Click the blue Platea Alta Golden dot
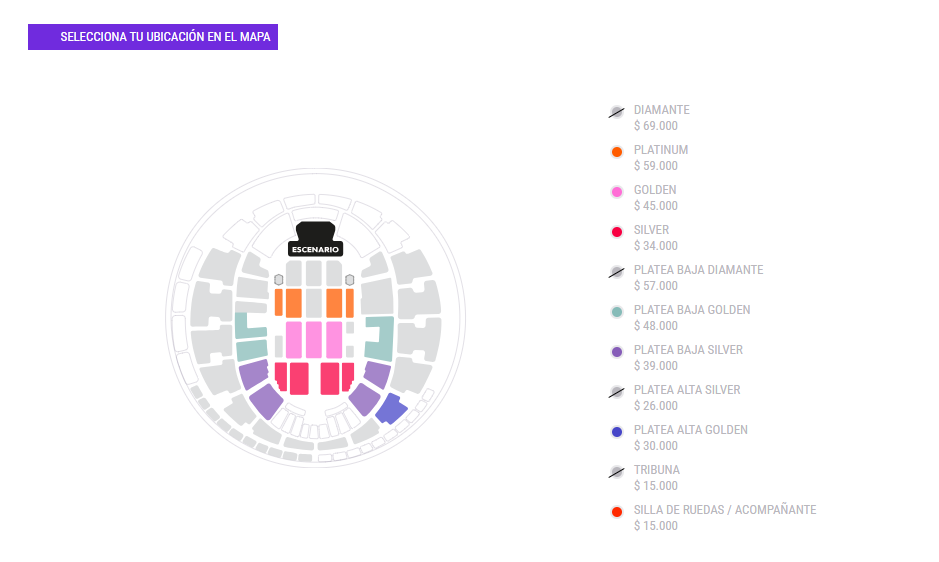The height and width of the screenshot is (562, 939). pos(616,432)
